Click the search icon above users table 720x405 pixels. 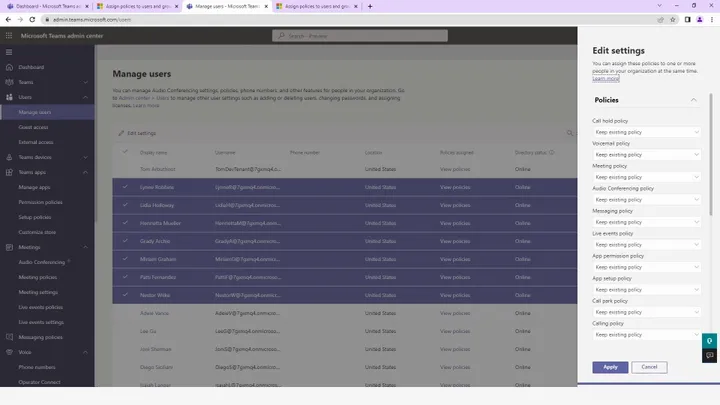570,133
